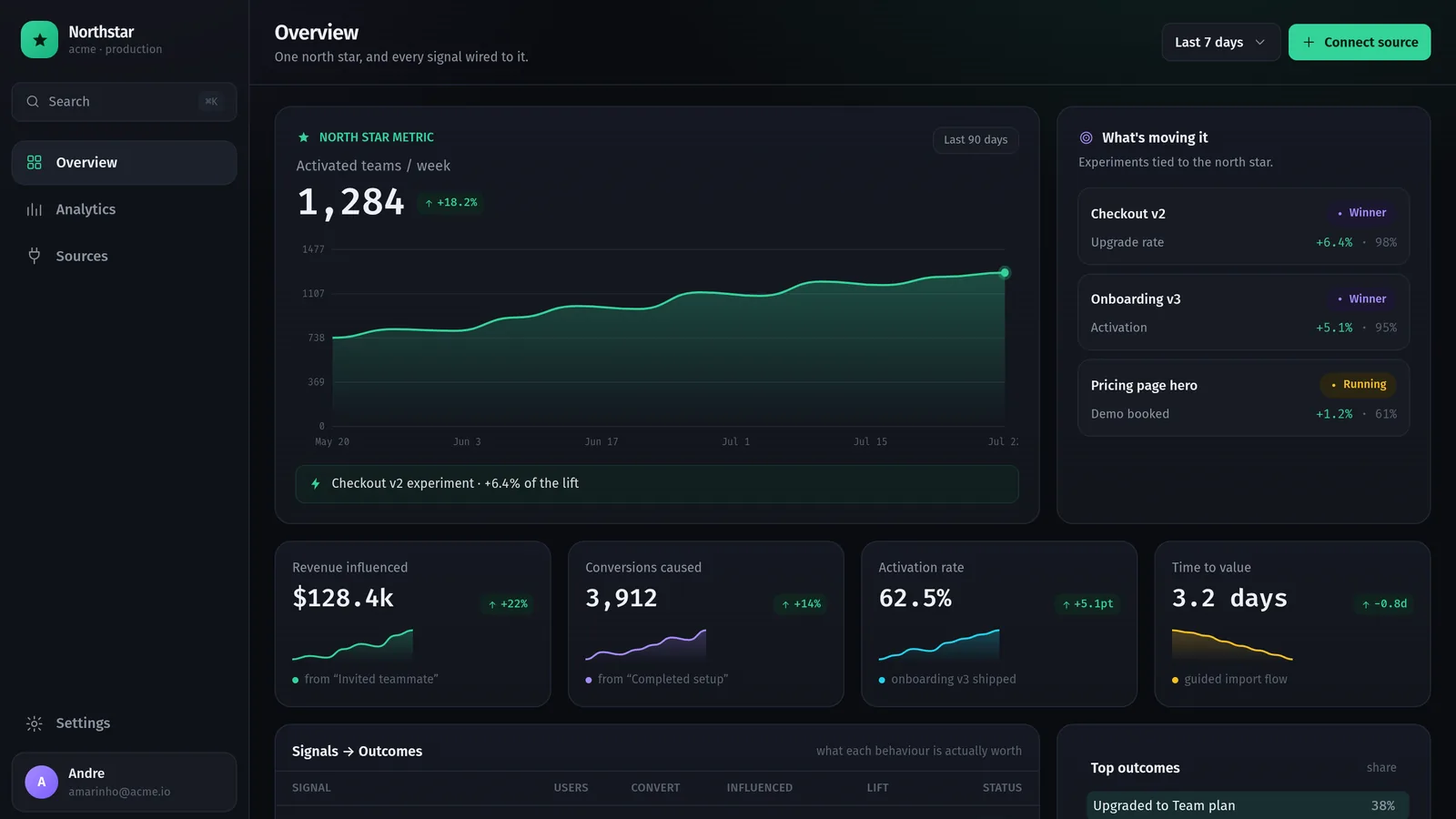Click the Settings gear icon
Image resolution: width=1456 pixels, height=819 pixels.
pos(35,723)
